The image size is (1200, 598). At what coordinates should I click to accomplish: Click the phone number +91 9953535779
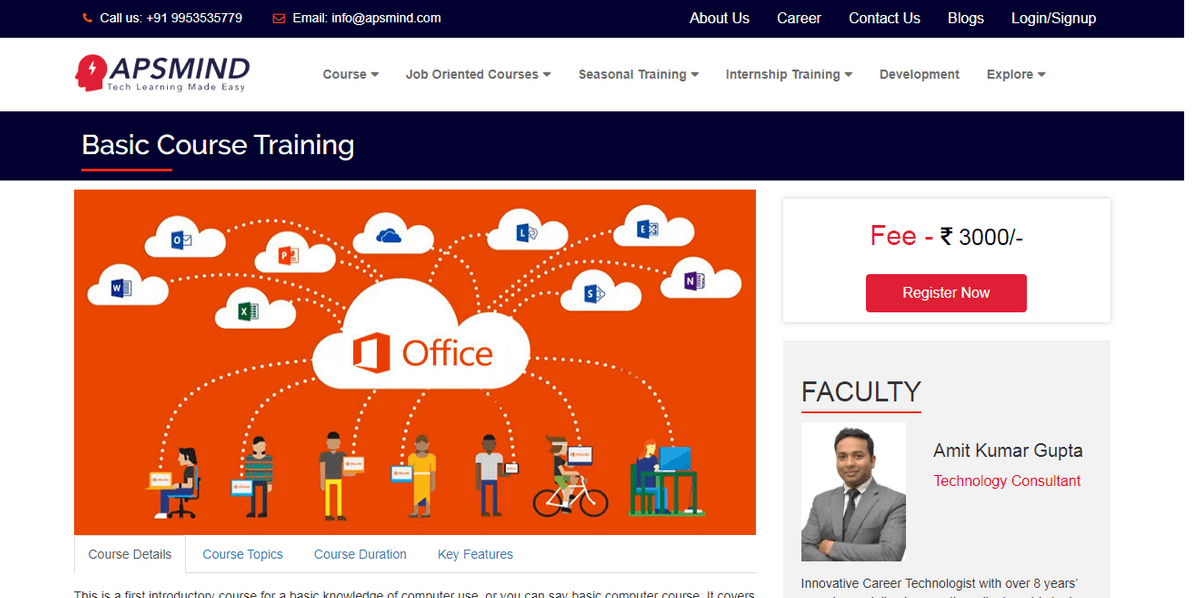(195, 18)
